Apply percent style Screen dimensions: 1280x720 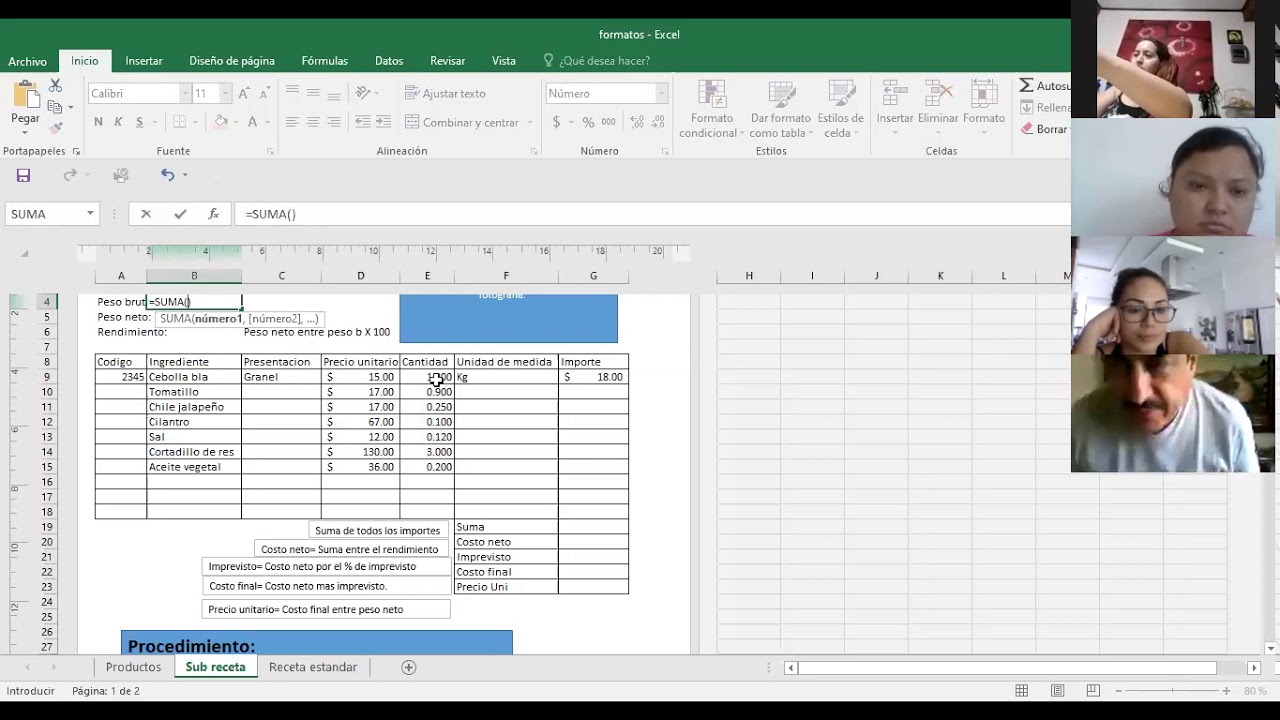click(x=588, y=122)
